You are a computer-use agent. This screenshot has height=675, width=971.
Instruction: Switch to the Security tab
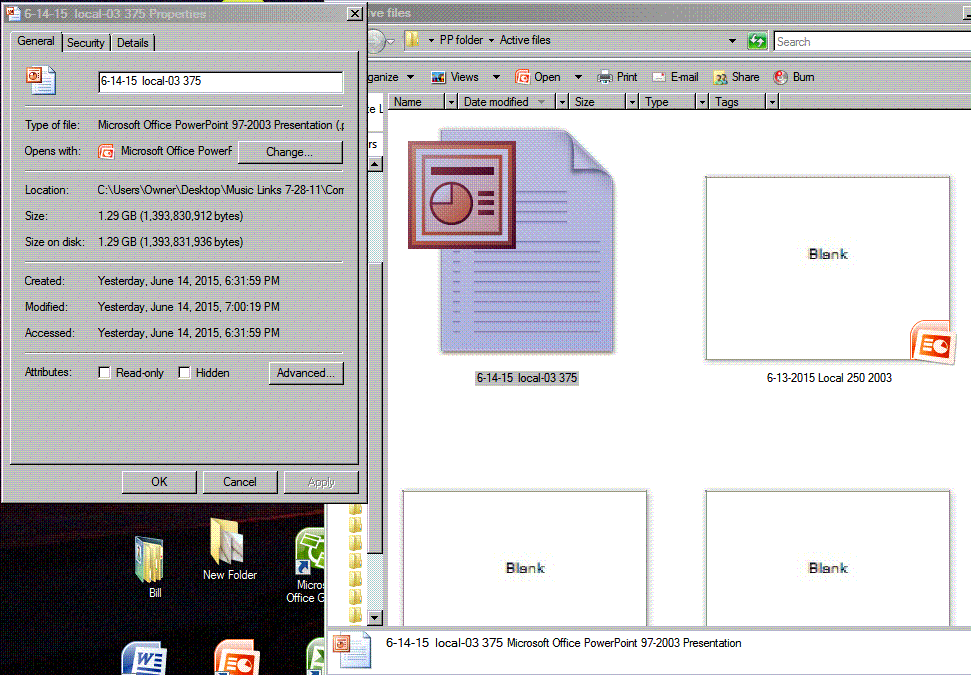(85, 43)
